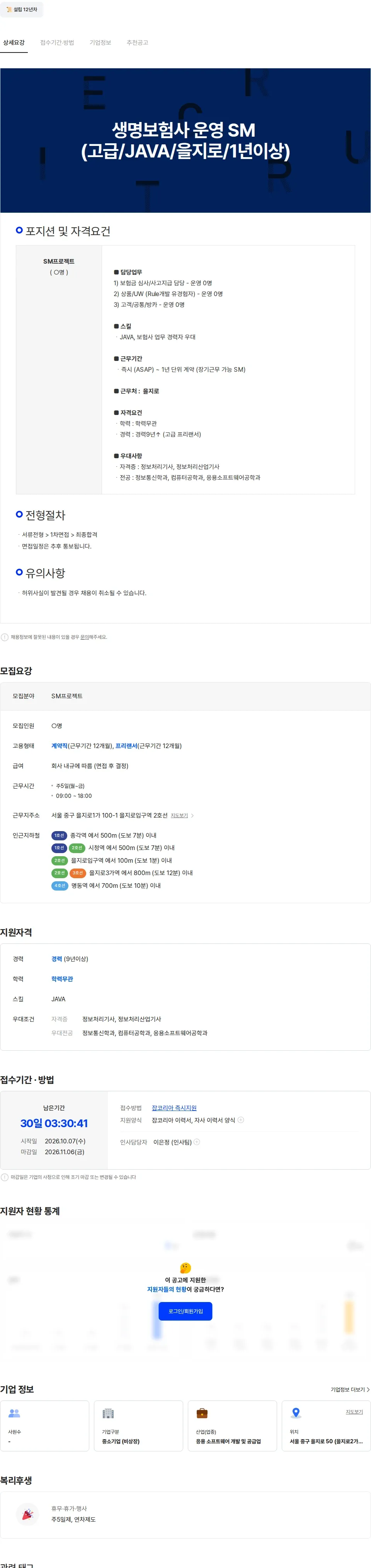This screenshot has width=371, height=1568.
Task: Click the 4호선 badge on the 명동역 row
Action: click(x=59, y=886)
